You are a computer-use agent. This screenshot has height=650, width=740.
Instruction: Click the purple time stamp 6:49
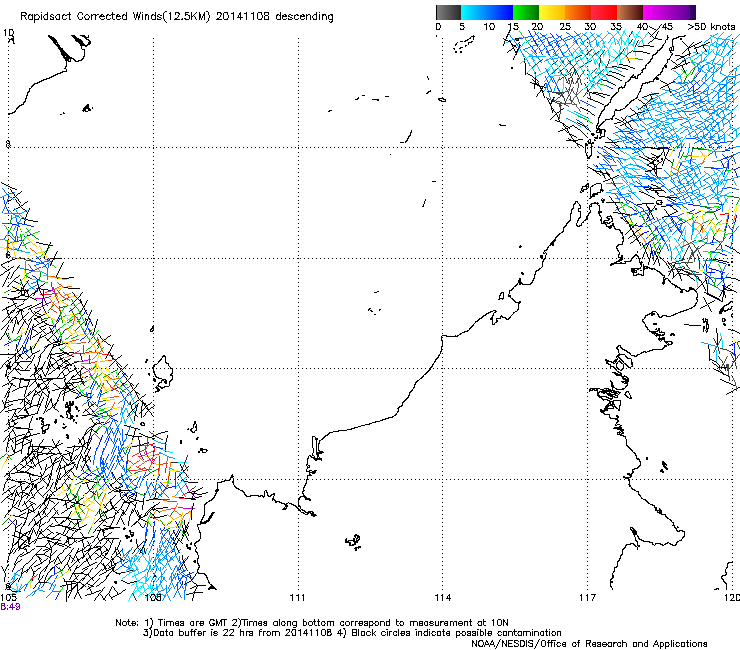click(x=10, y=607)
